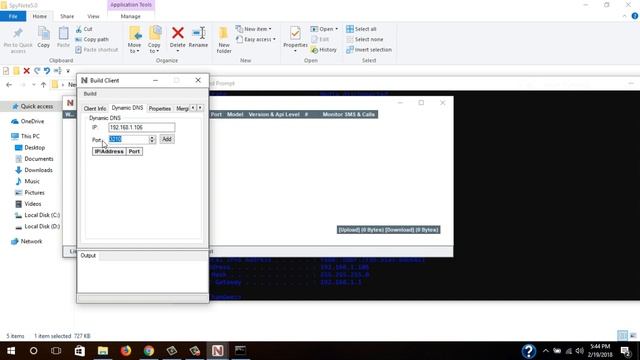The width and height of the screenshot is (640, 360).
Task: Open the File ribbon tab
Action: 13,16
